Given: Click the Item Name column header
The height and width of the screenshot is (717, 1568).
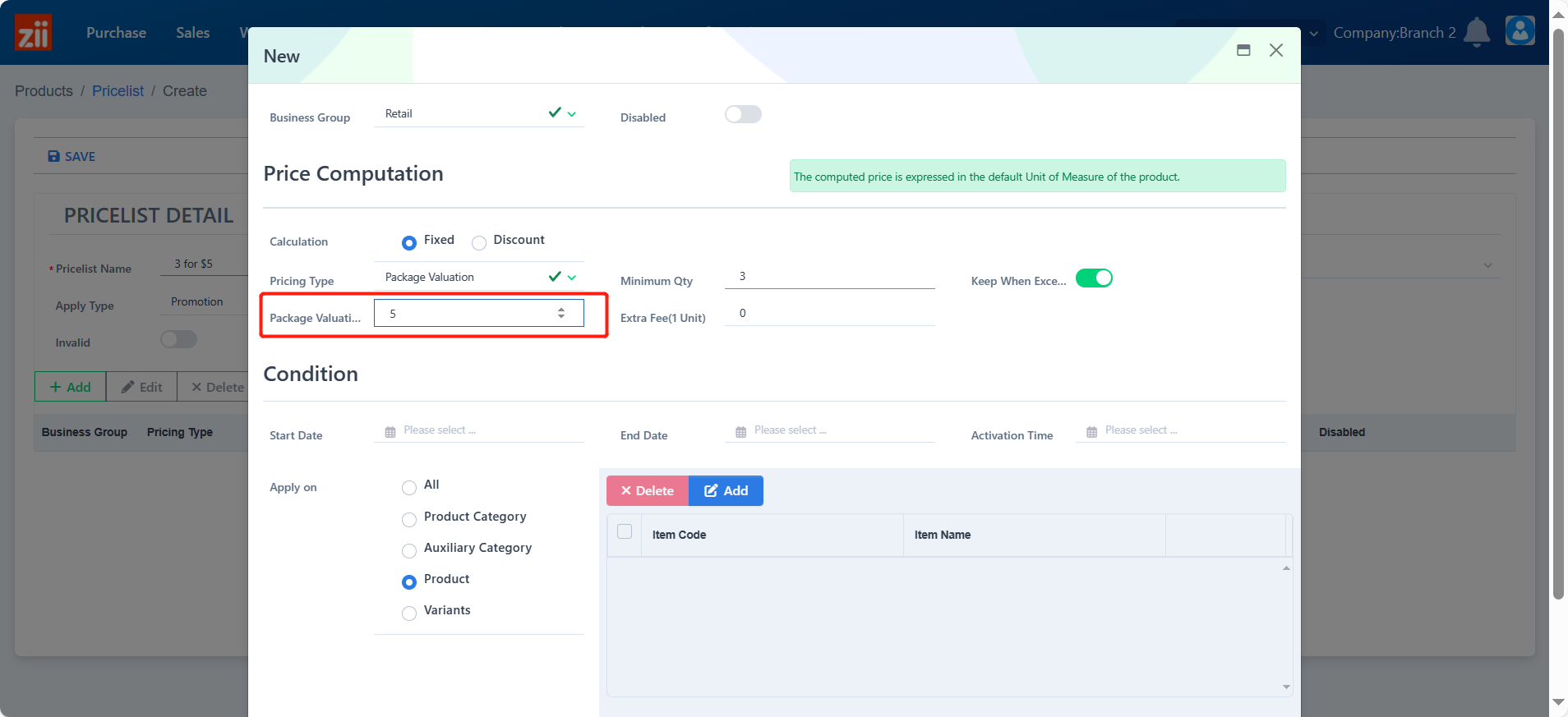Looking at the screenshot, I should tap(1034, 535).
